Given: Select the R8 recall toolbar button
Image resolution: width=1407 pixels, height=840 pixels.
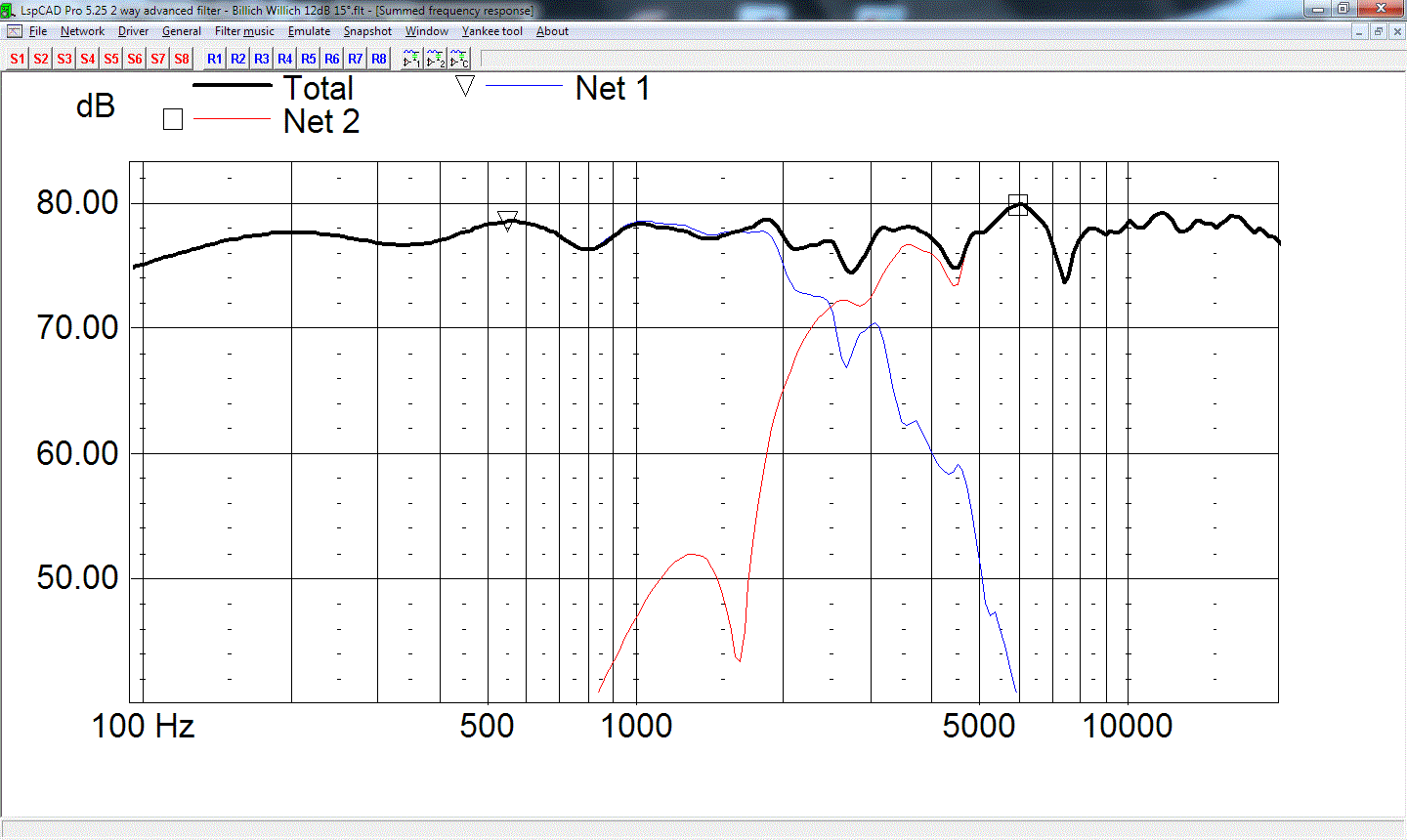Looking at the screenshot, I should coord(379,59).
